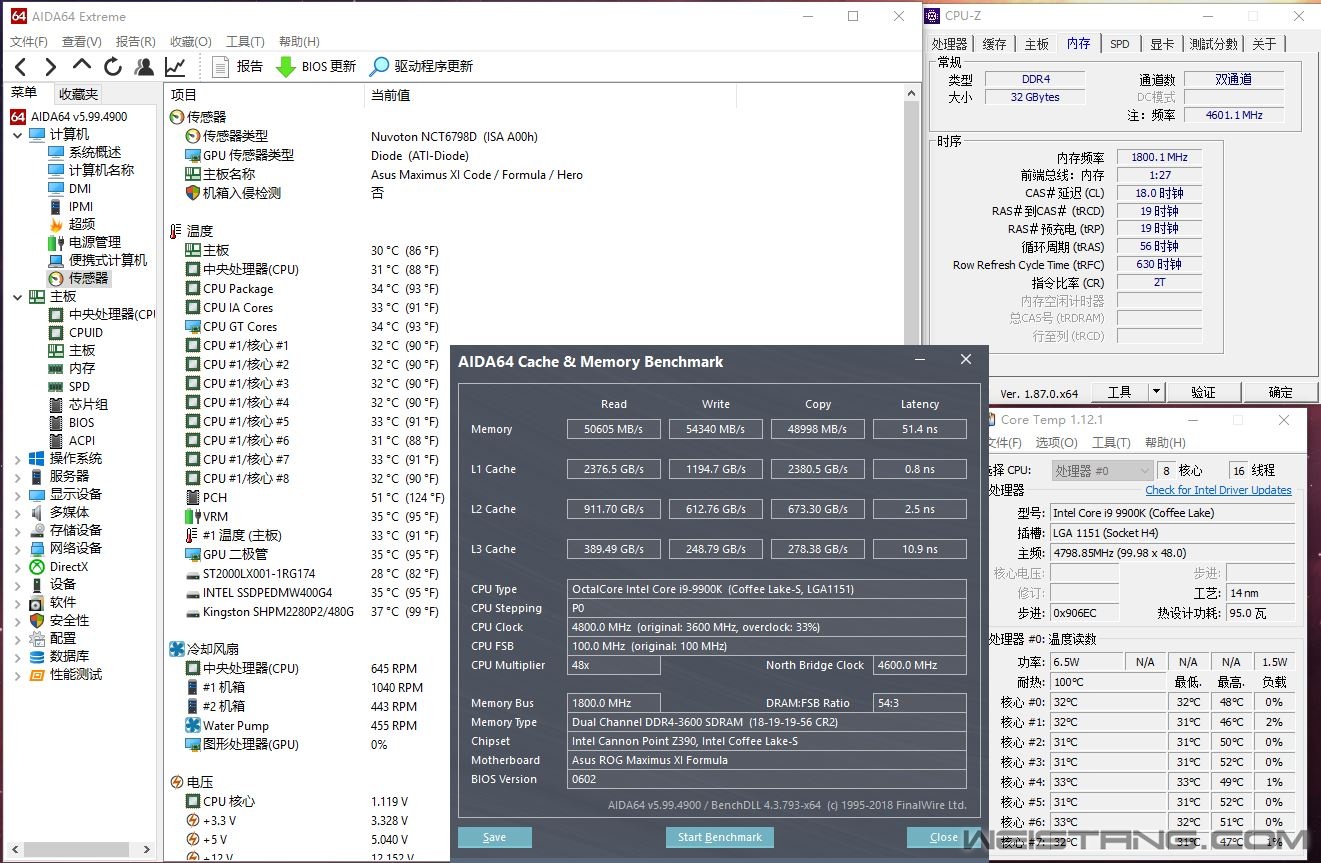
Task: Open the user icon in AIDA64 toolbar
Action: [x=144, y=67]
